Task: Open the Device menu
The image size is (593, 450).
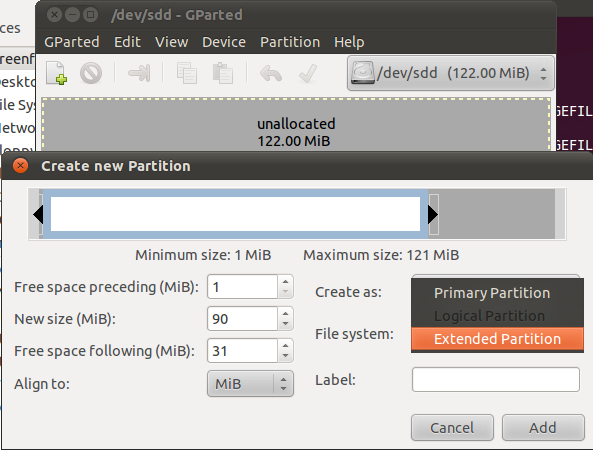Action: point(224,42)
